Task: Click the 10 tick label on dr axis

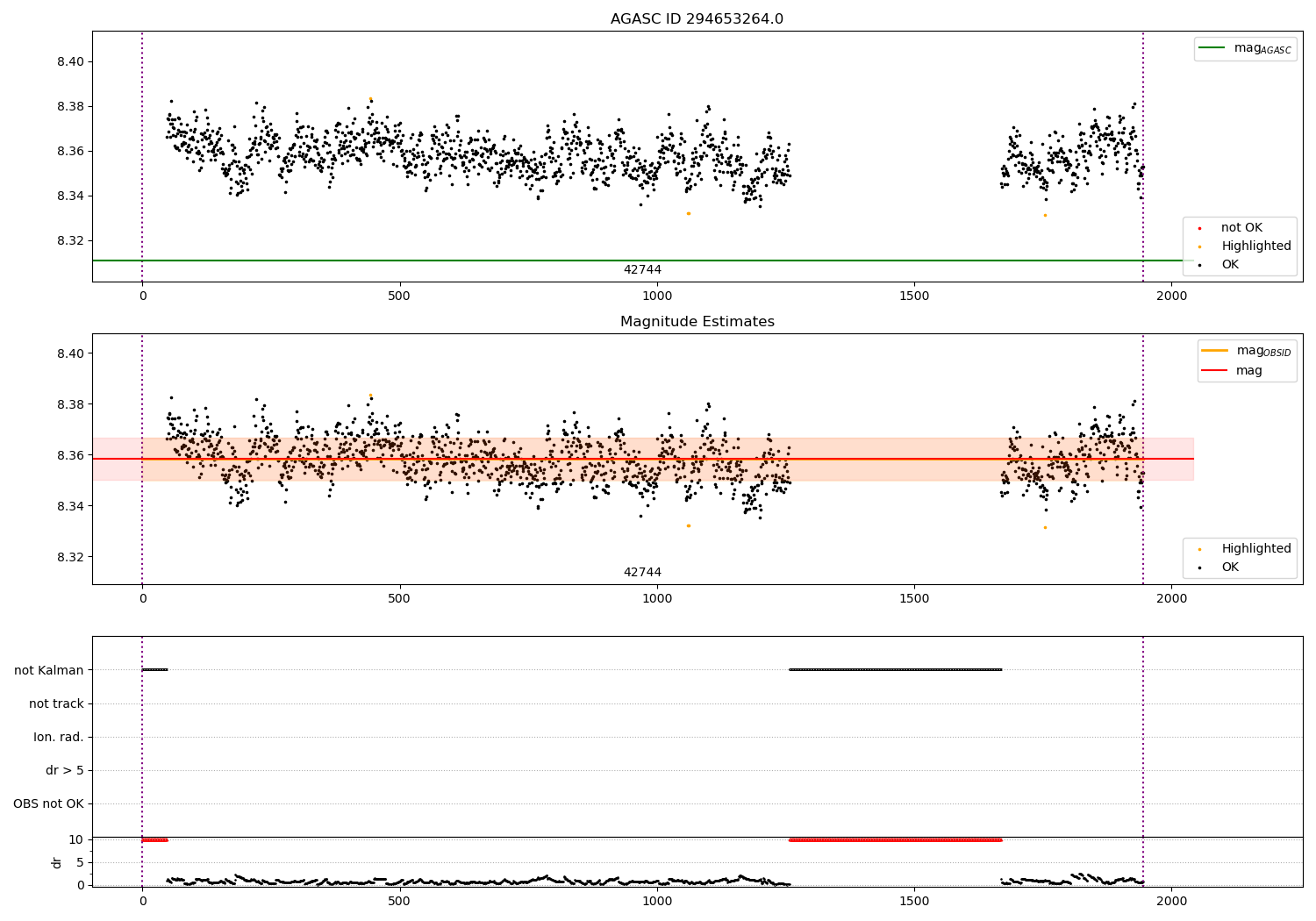Action: pos(76,839)
